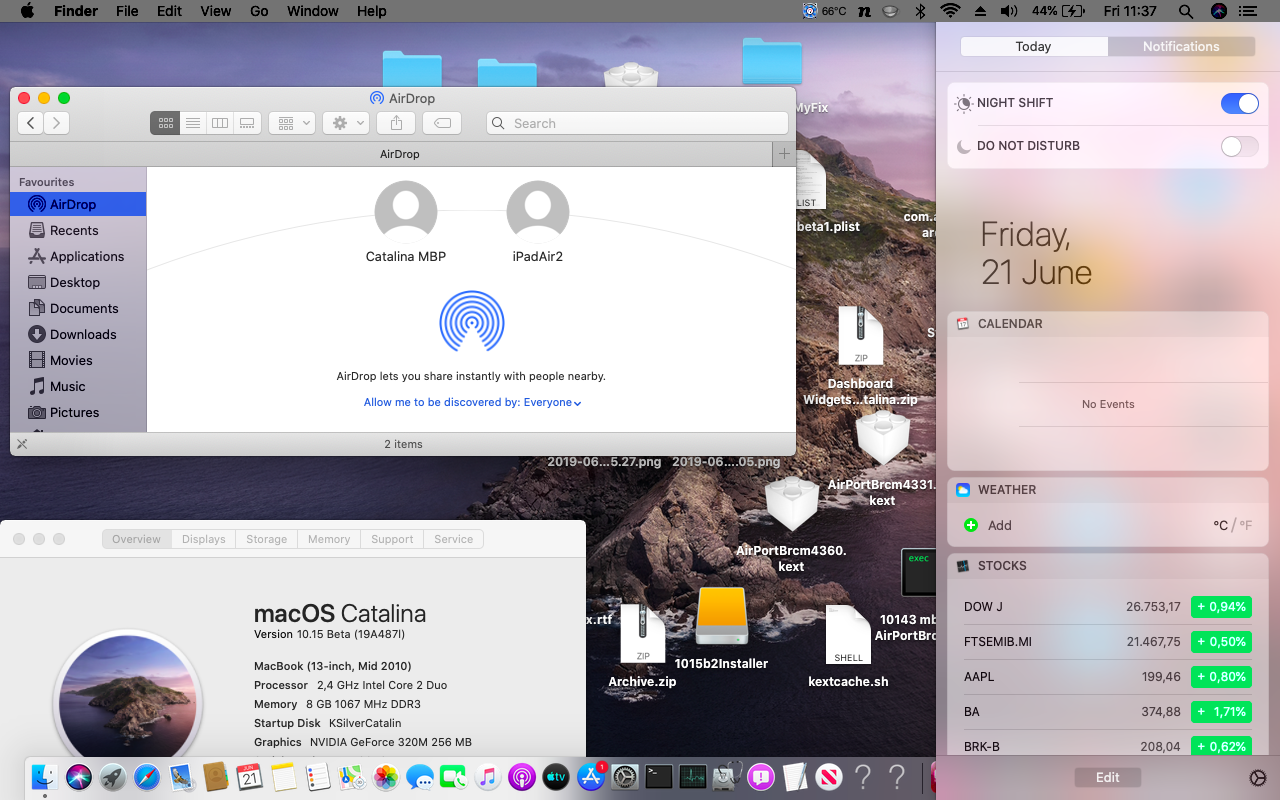Select Applications in Finder sidebar
The height and width of the screenshot is (800, 1280).
(78, 256)
